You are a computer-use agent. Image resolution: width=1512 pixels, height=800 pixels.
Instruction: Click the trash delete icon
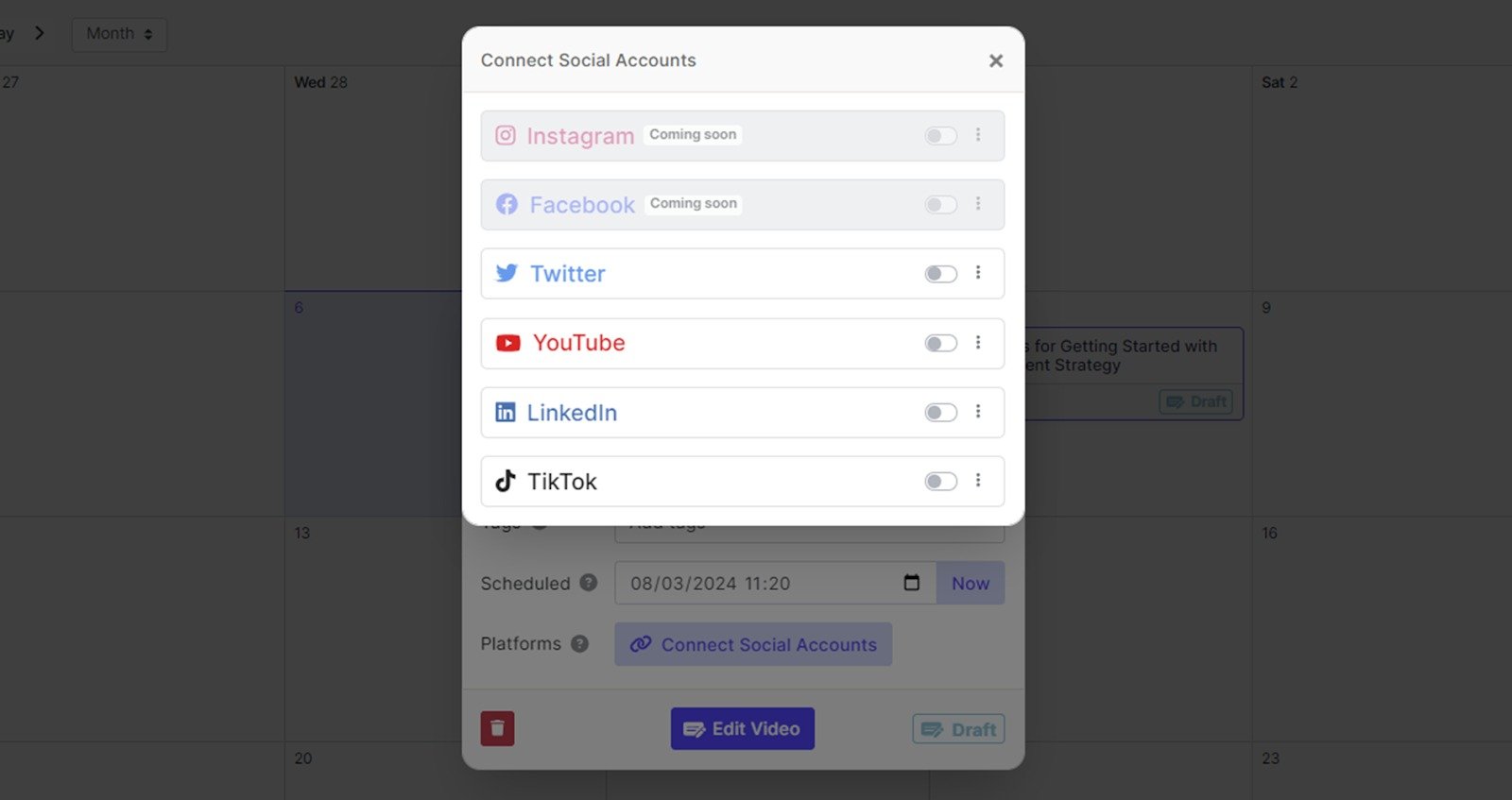[497, 728]
